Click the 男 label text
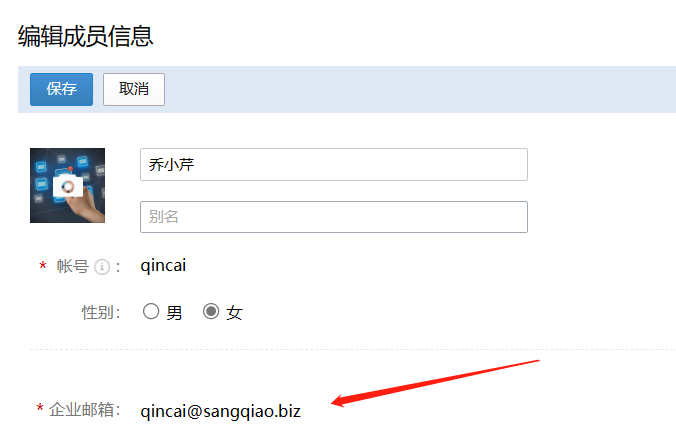The height and width of the screenshot is (445, 676). (x=174, y=313)
